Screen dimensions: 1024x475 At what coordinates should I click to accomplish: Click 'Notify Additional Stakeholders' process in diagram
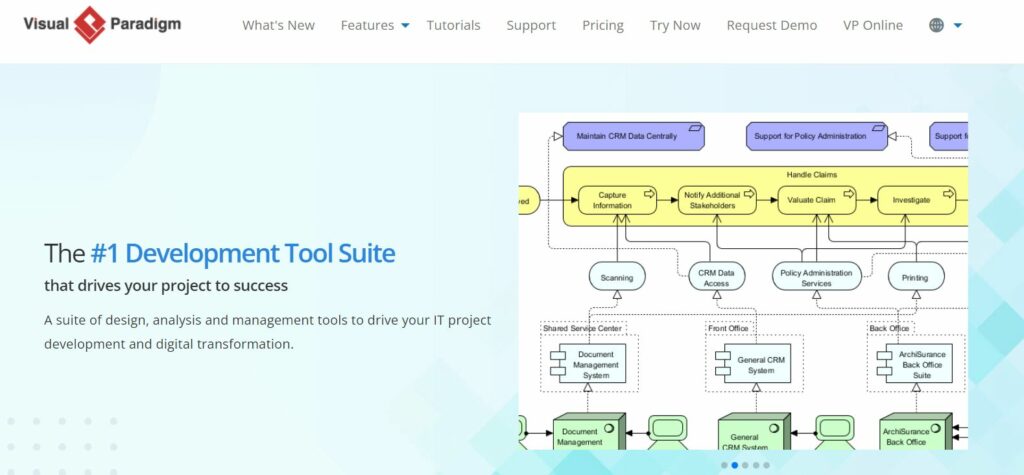[717, 200]
